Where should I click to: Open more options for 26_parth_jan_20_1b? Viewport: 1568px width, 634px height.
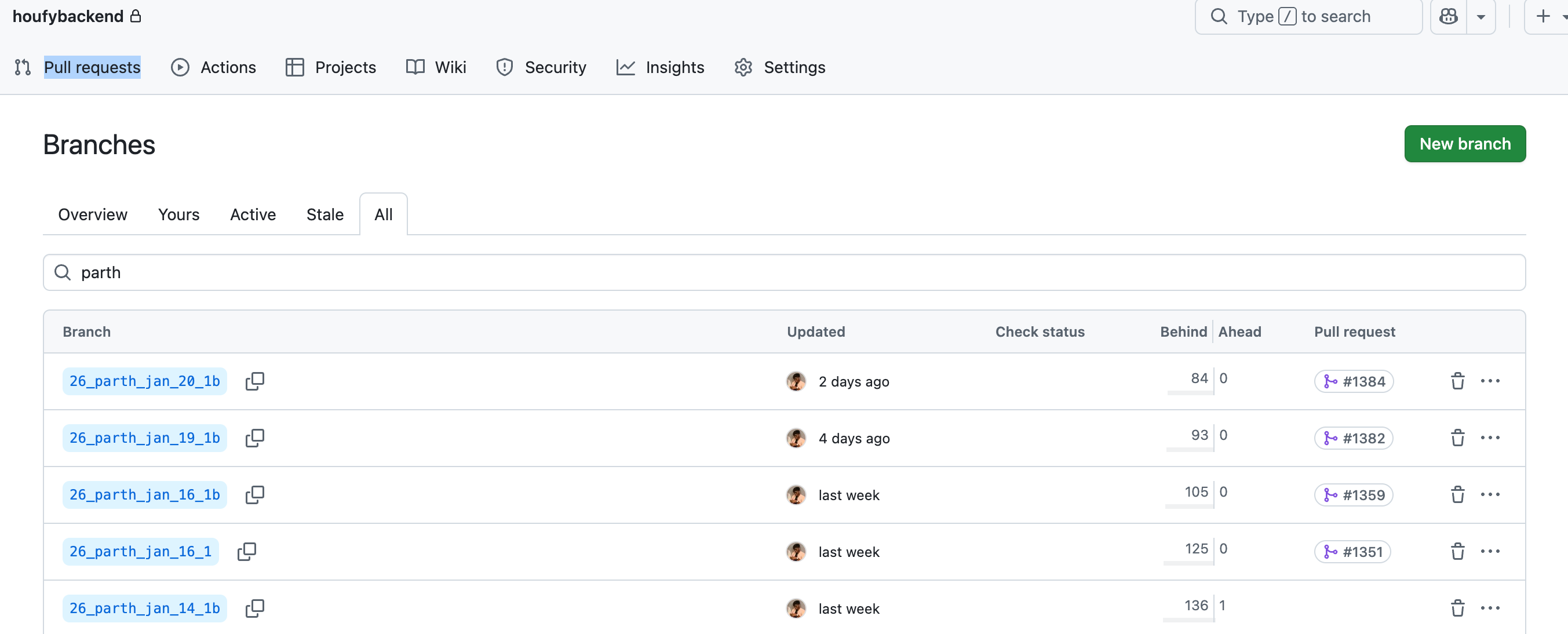(1490, 381)
